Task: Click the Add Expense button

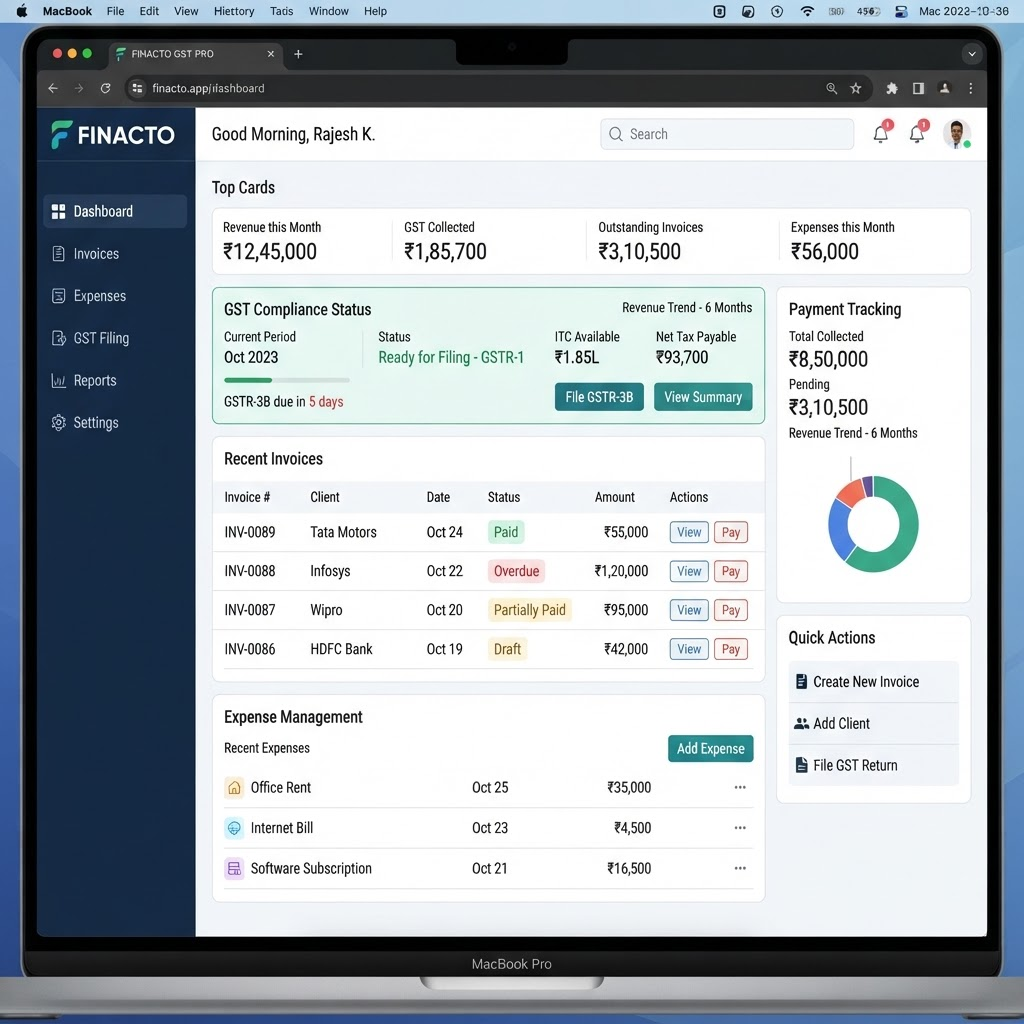Action: point(711,748)
